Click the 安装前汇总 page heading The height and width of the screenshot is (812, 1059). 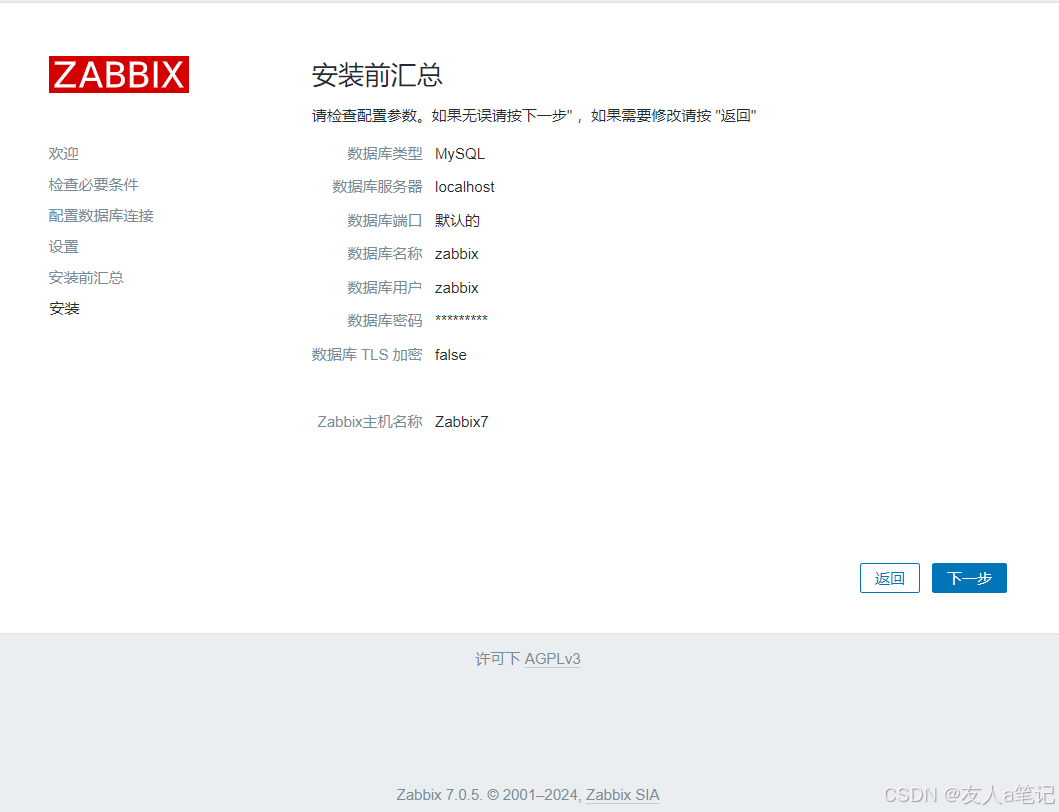coord(377,75)
